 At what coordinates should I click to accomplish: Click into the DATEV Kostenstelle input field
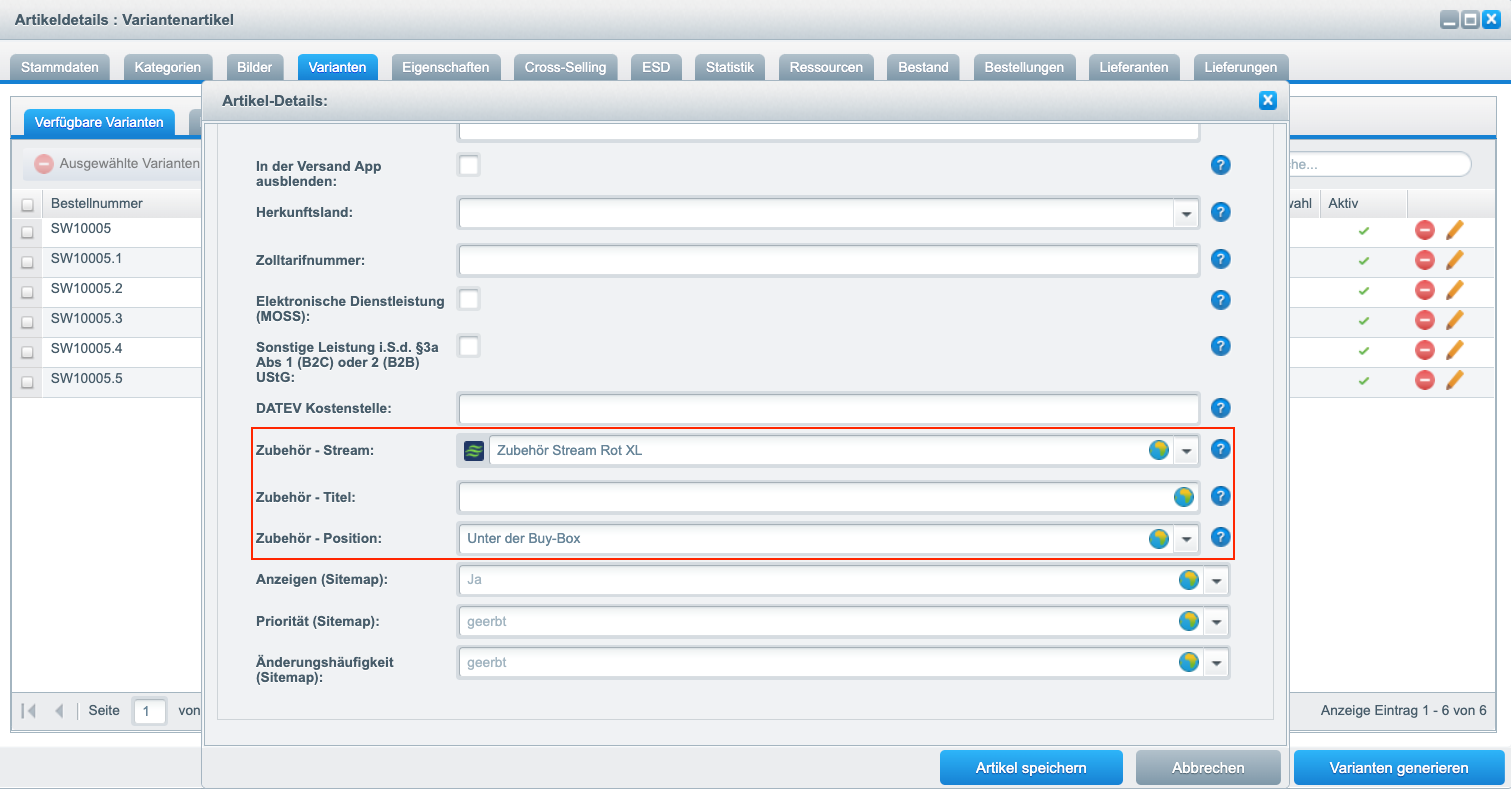(829, 408)
